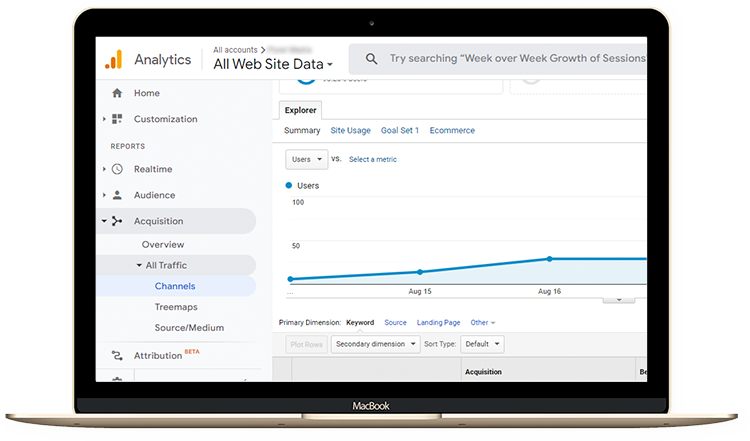This screenshot has height=441, width=750.
Task: Click the blue Users legend dot
Action: coord(288,185)
